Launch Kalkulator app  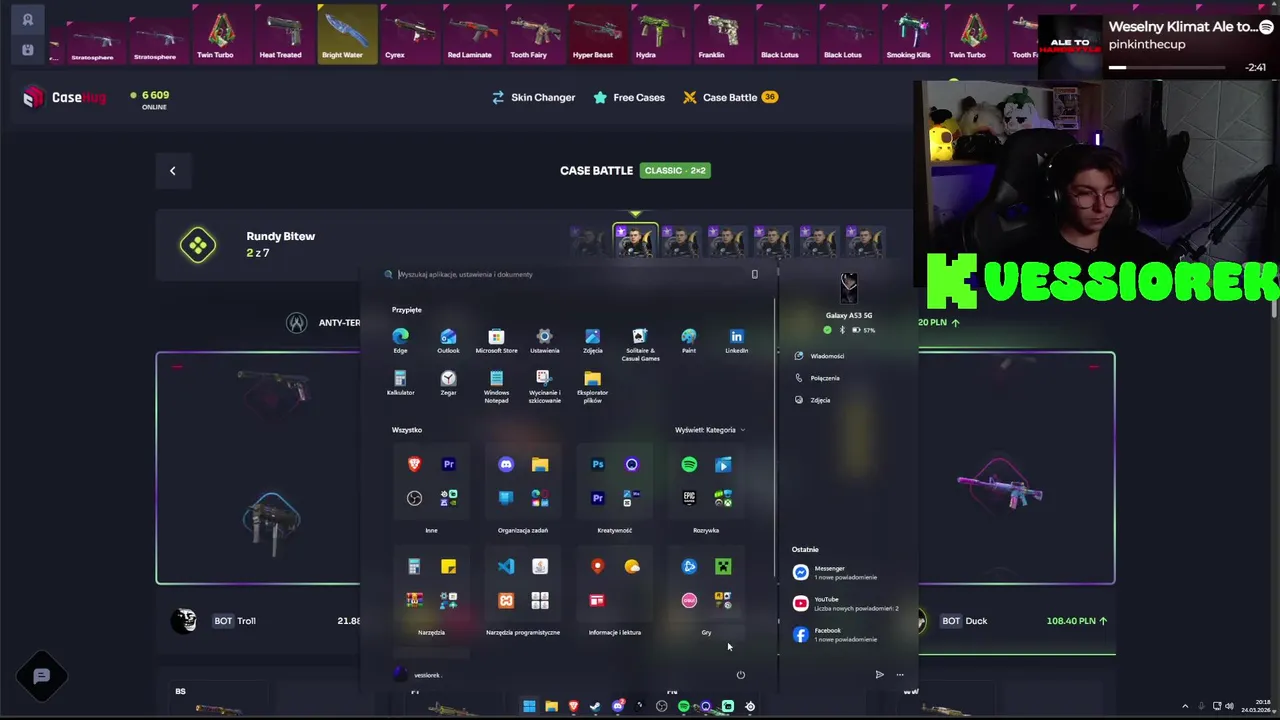400,382
